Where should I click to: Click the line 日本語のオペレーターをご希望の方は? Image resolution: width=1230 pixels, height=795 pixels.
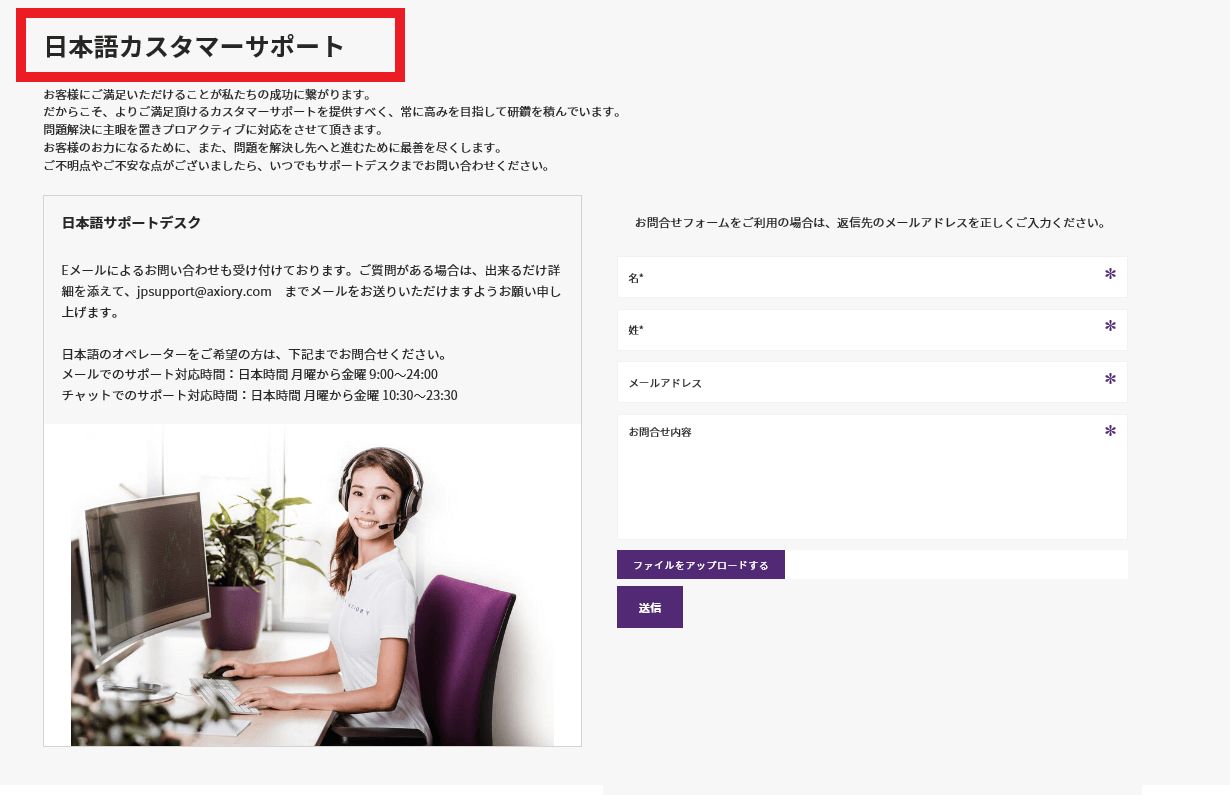(x=254, y=354)
